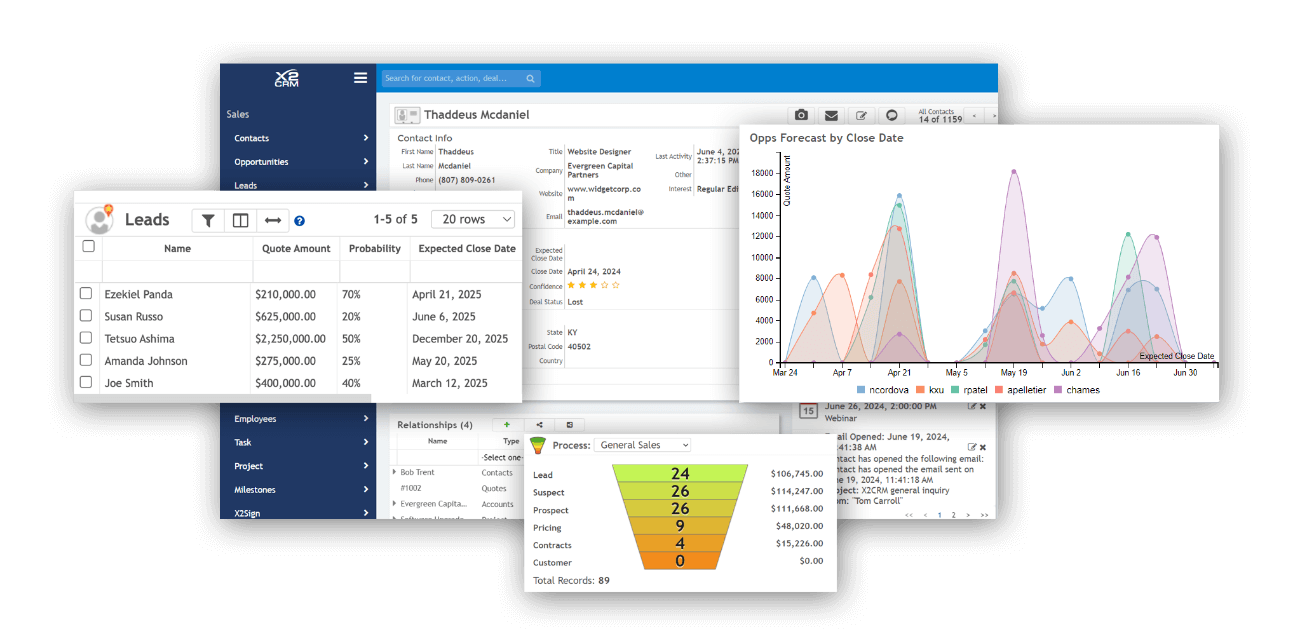Click the blue help question mark icon

point(300,221)
